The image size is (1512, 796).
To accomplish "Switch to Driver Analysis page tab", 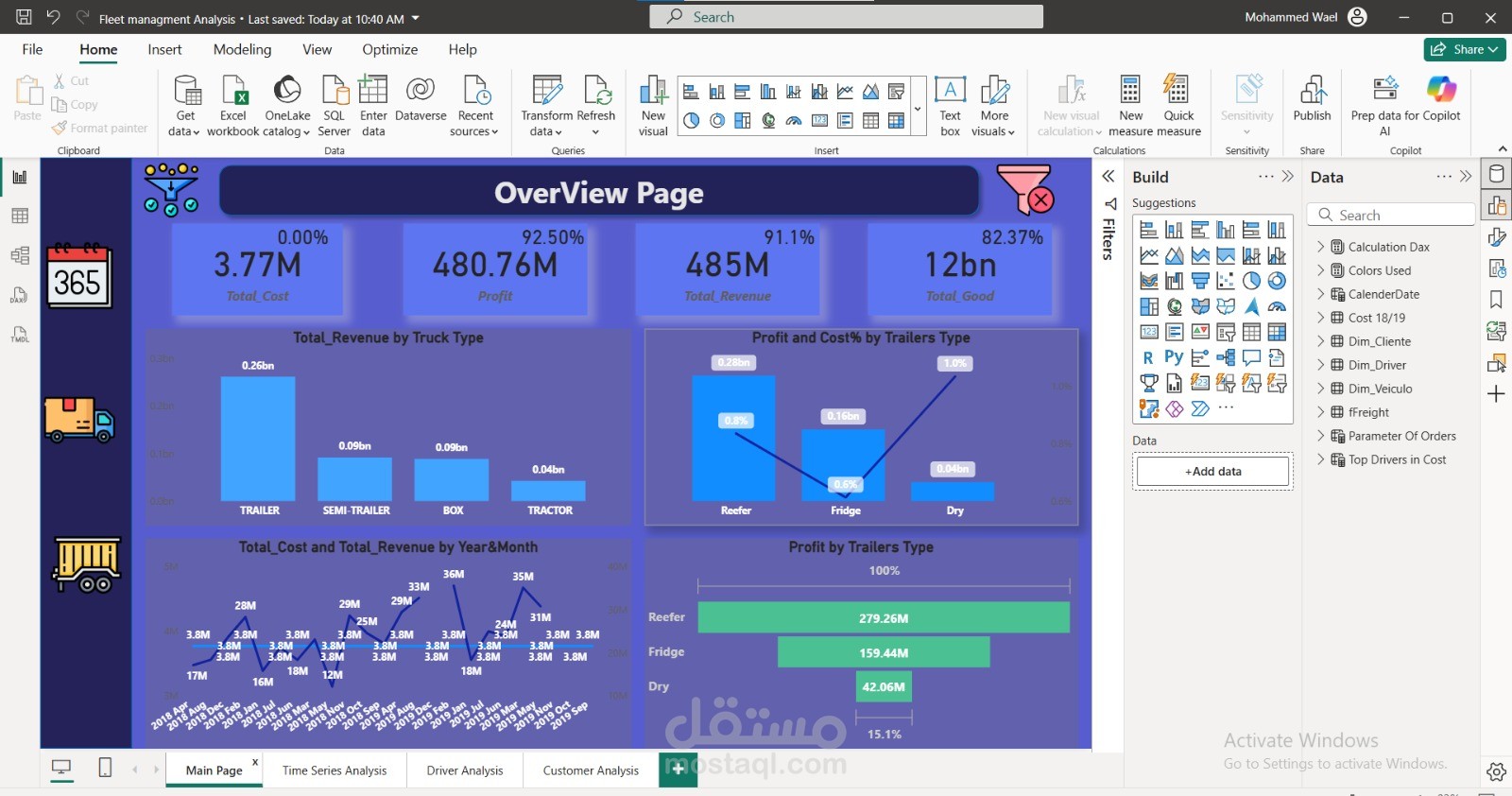I will 465,770.
